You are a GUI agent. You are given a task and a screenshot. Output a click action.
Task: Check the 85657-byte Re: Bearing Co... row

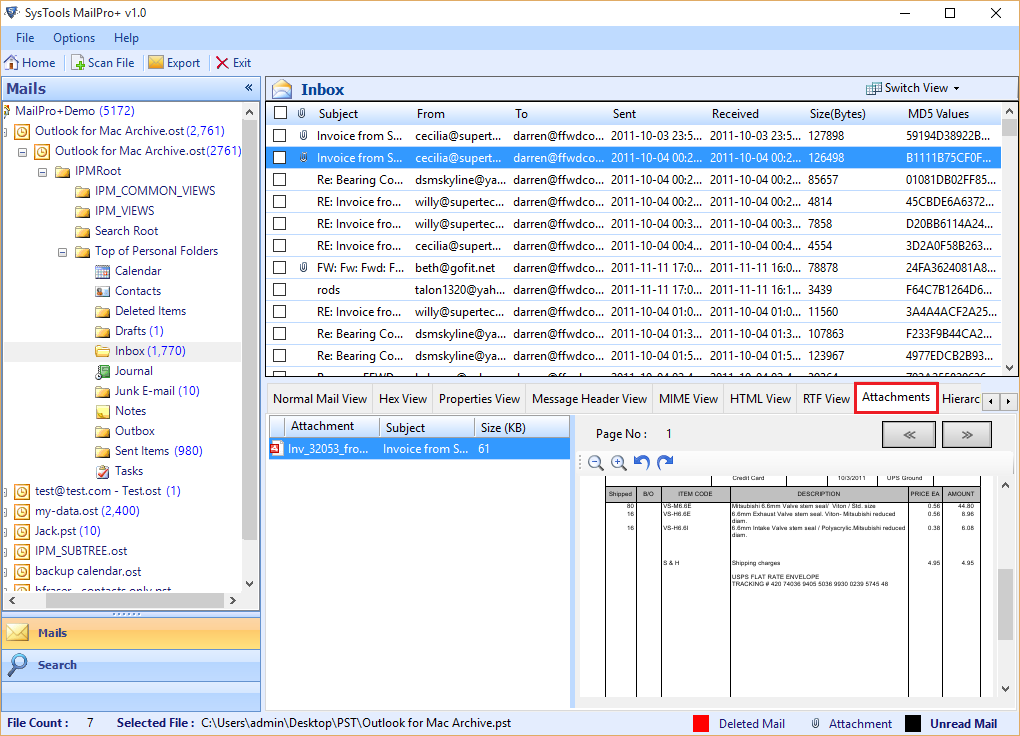280,180
